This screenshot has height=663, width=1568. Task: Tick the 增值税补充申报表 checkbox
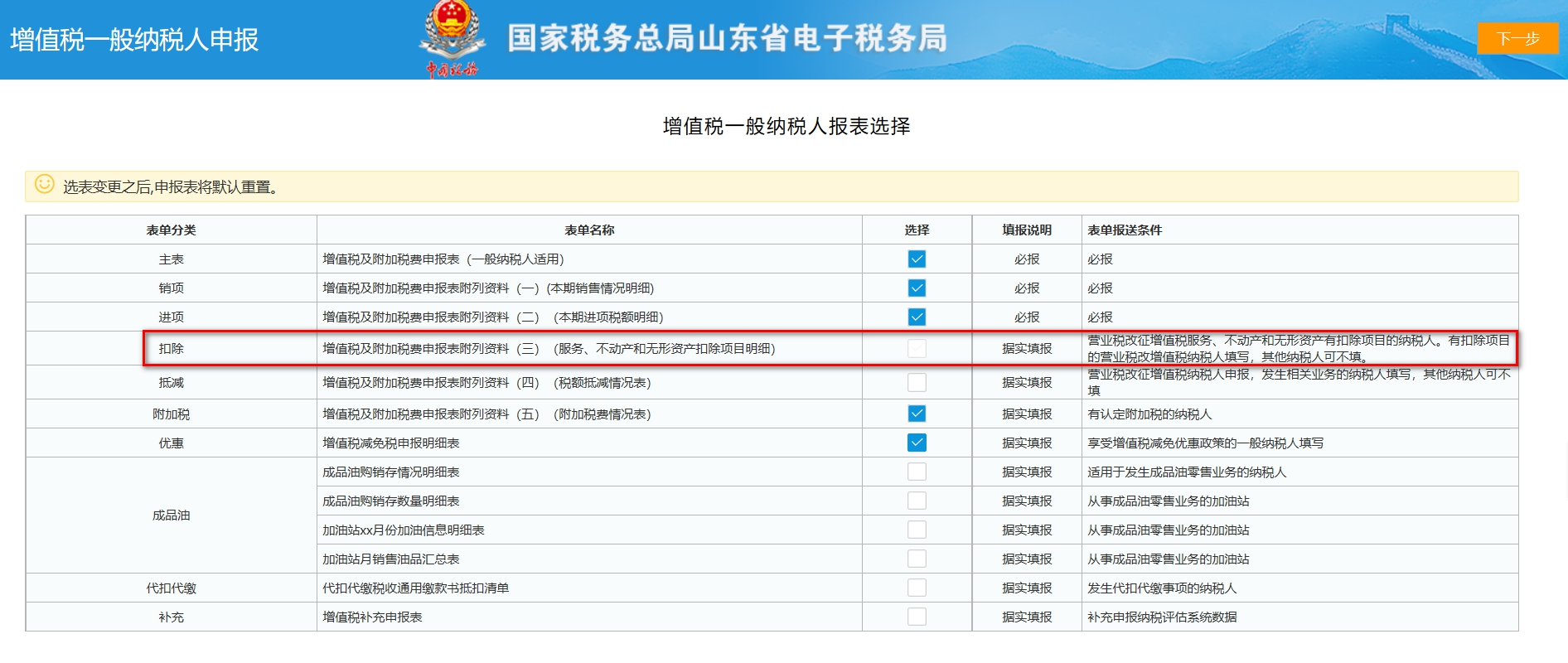click(917, 617)
